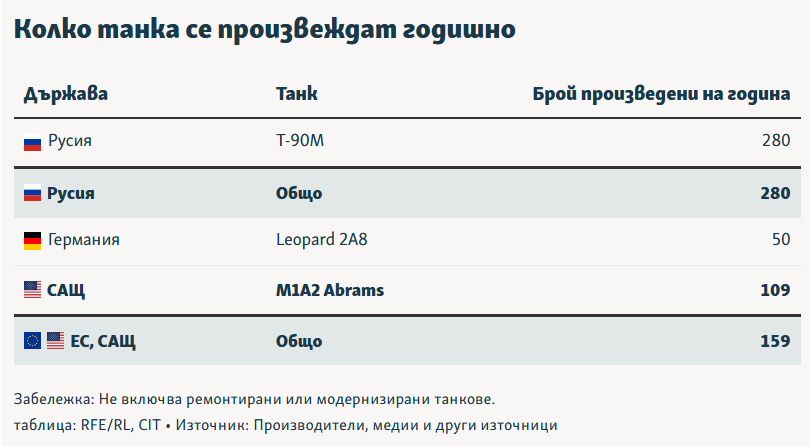Viewport: 810px width, 446px height.
Task: Click the Германия country label
Action: 84,241
